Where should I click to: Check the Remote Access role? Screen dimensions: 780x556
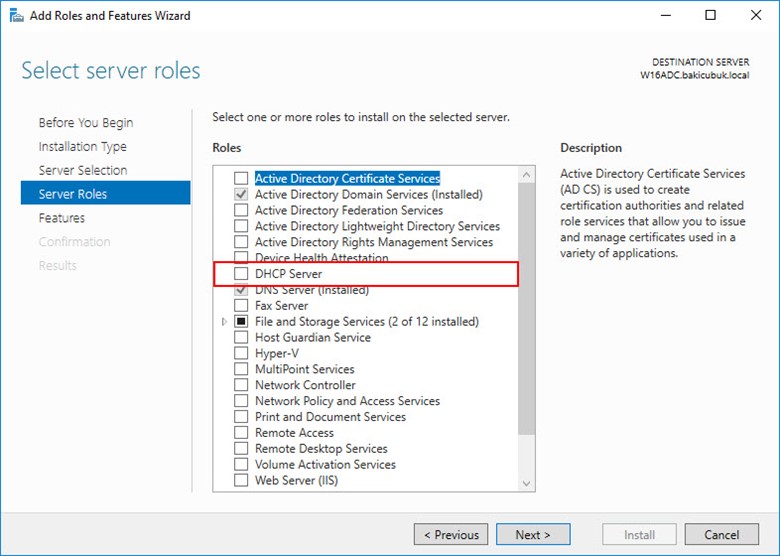point(241,433)
